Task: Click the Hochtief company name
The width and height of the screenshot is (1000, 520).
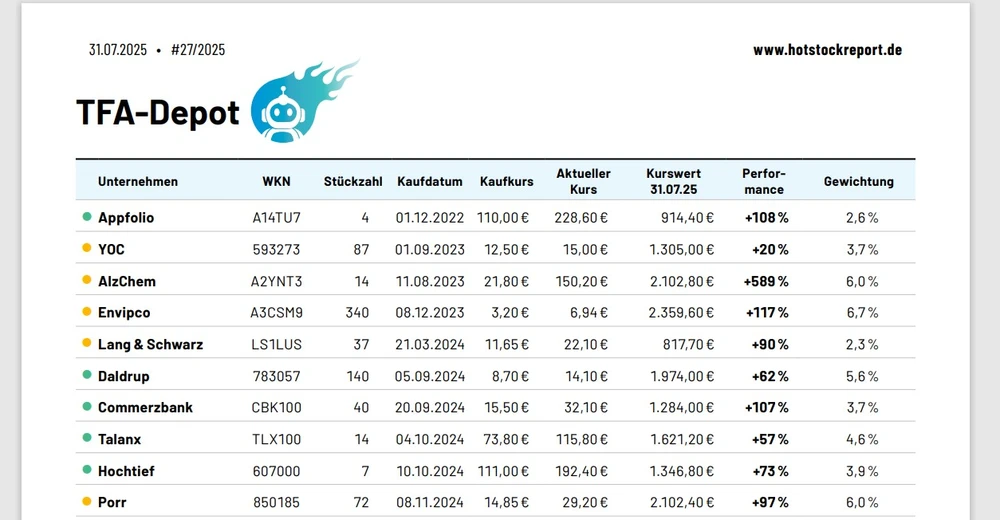Action: point(126,471)
